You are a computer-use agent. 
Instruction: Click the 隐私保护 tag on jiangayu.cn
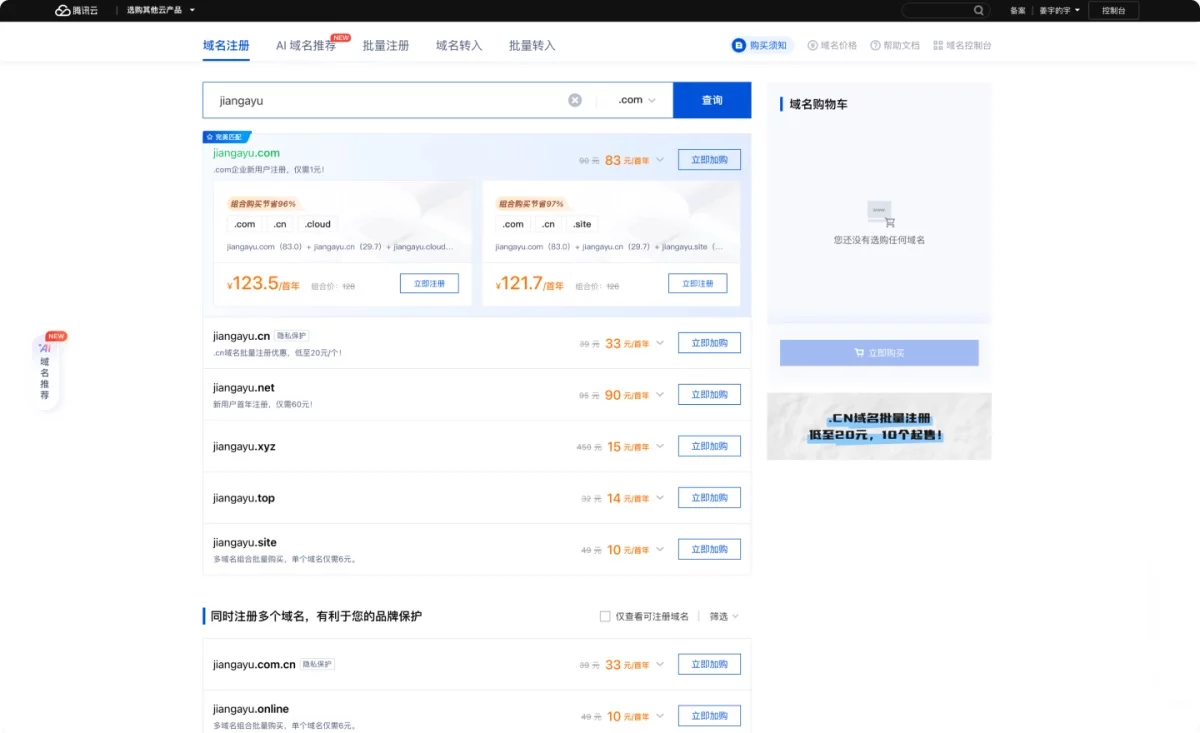290,336
